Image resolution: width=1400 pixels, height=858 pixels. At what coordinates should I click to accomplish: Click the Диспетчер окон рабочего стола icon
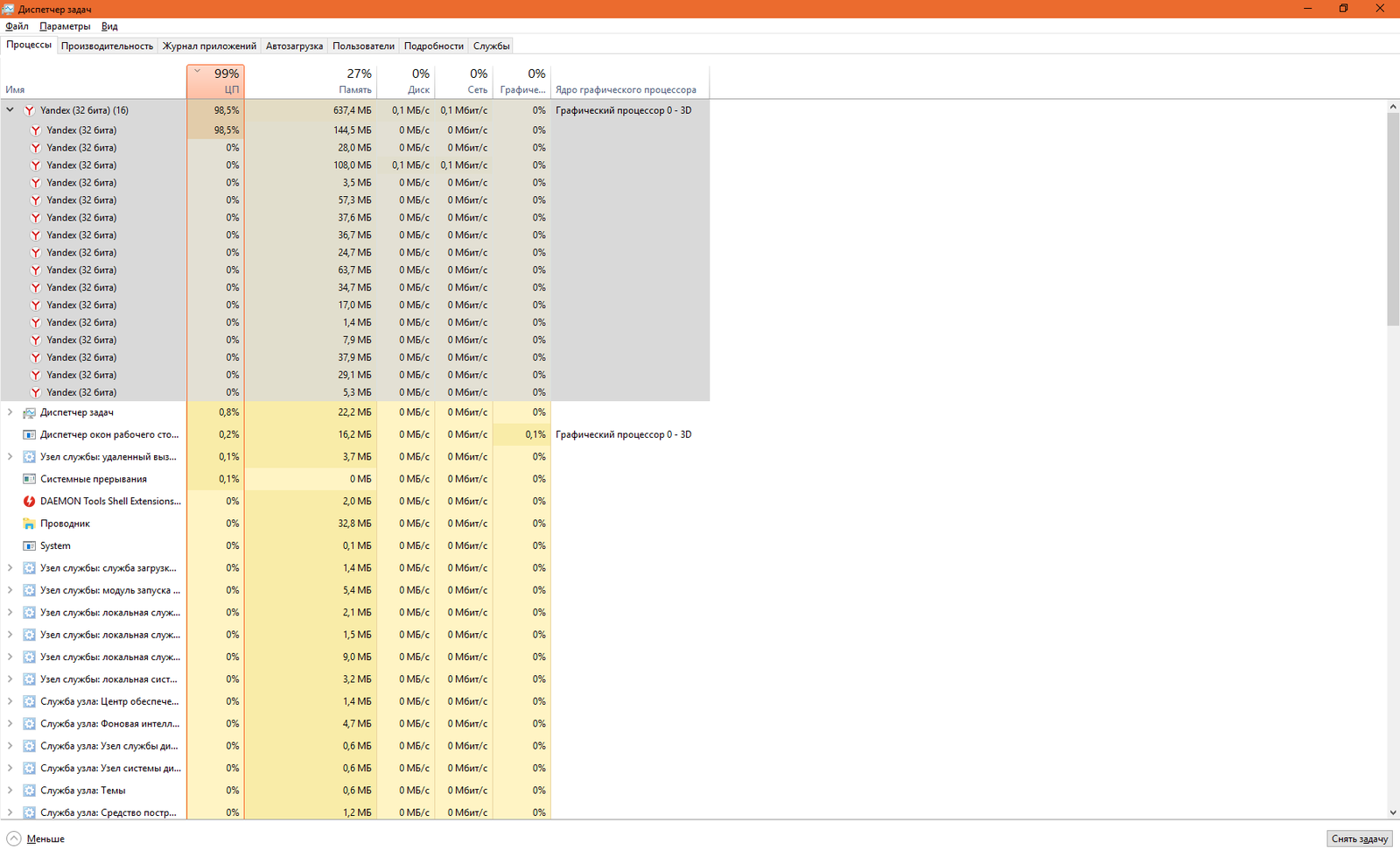[x=29, y=434]
